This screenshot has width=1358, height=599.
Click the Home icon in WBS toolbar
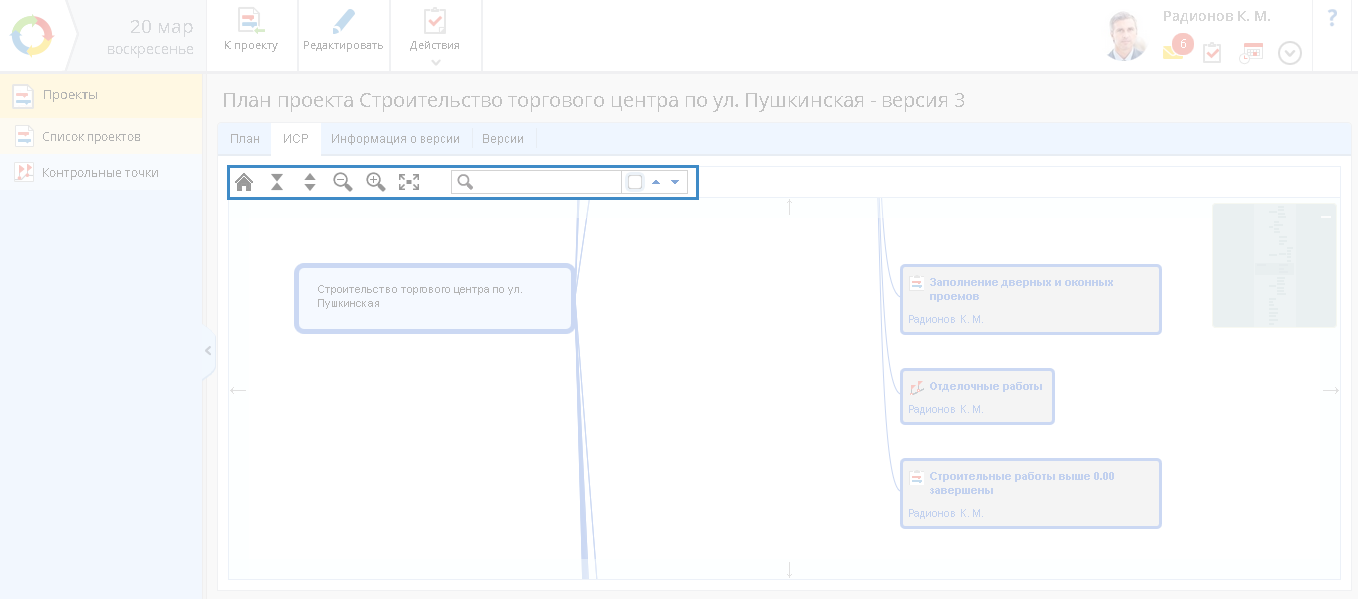coord(244,182)
